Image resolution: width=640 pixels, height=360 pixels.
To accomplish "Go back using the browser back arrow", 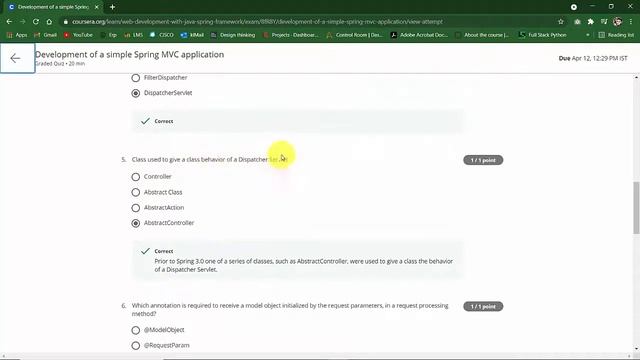I will click(9, 22).
